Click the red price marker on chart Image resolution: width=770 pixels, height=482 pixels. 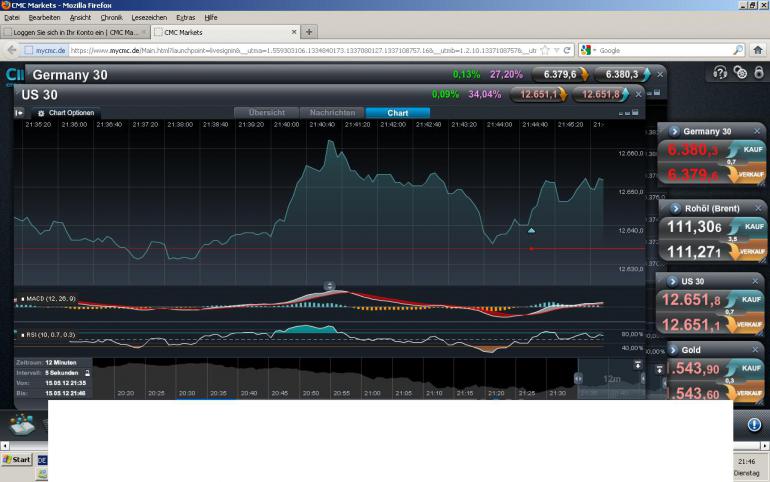531,249
